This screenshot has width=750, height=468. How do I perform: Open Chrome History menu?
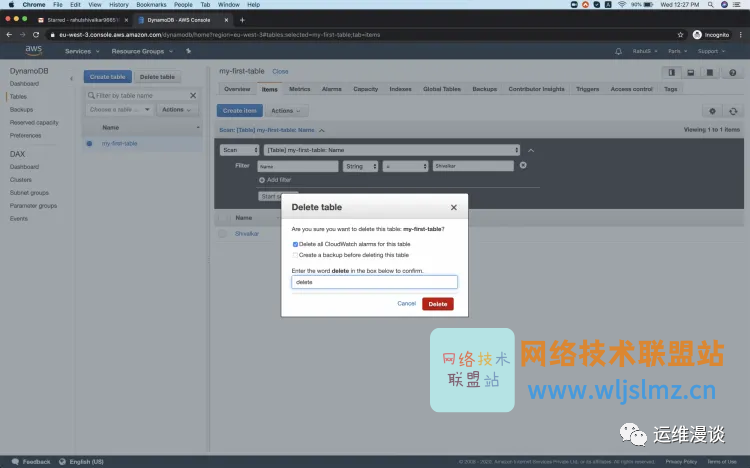119,4
